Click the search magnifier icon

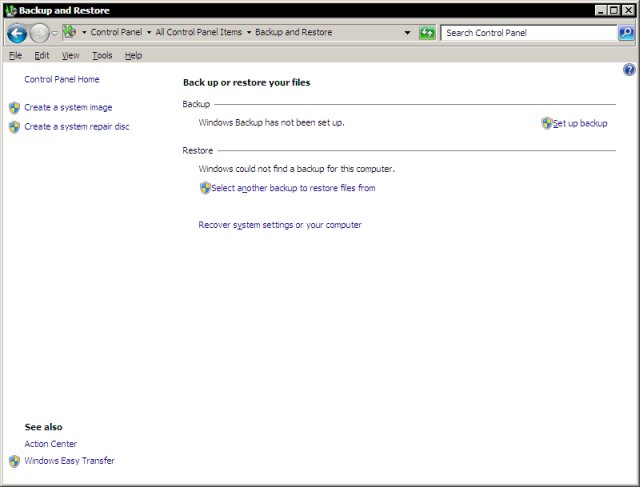point(627,32)
